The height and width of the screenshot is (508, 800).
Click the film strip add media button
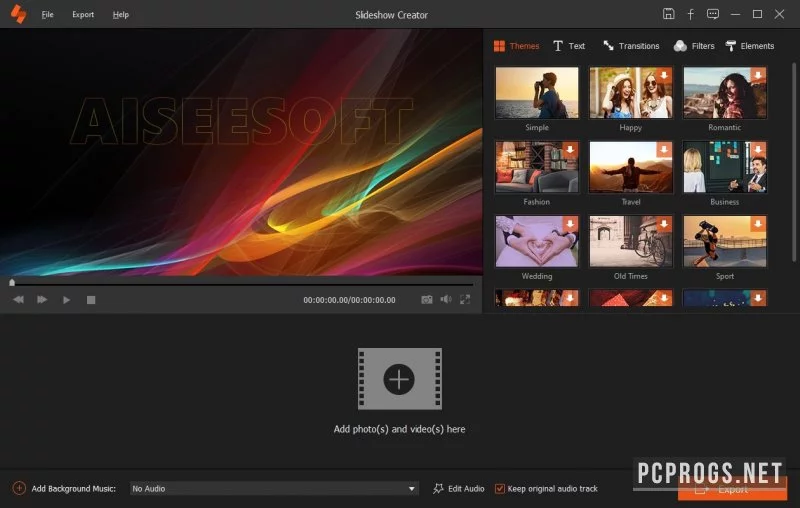point(399,379)
